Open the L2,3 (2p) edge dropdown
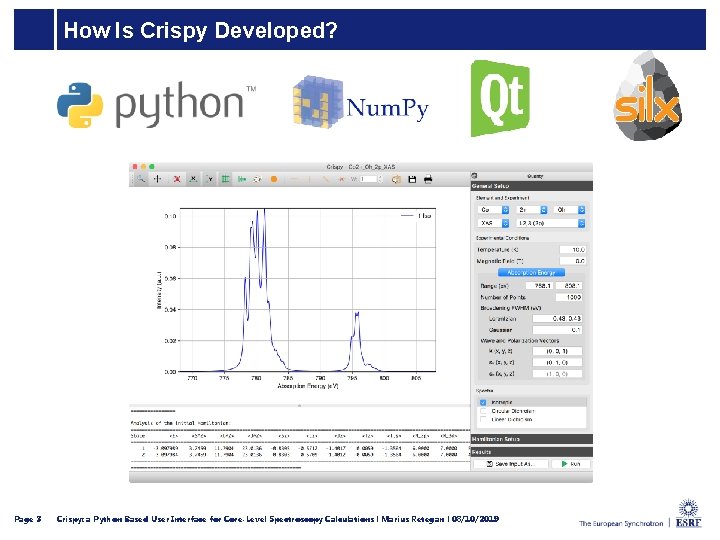The image size is (720, 540). [x=550, y=223]
